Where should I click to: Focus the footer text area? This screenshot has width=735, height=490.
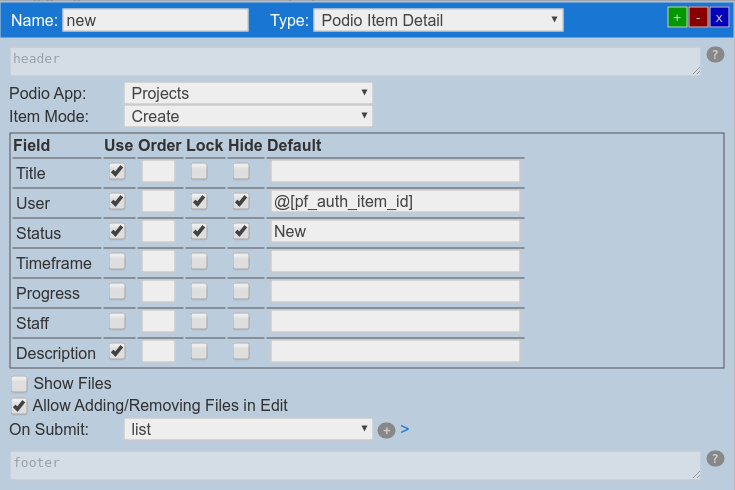355,465
